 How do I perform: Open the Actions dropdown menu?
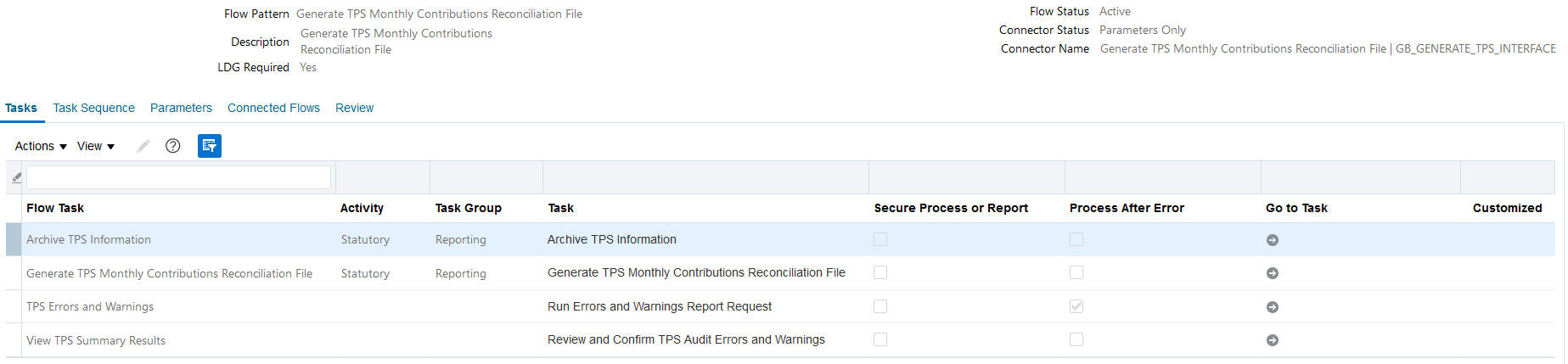[41, 146]
